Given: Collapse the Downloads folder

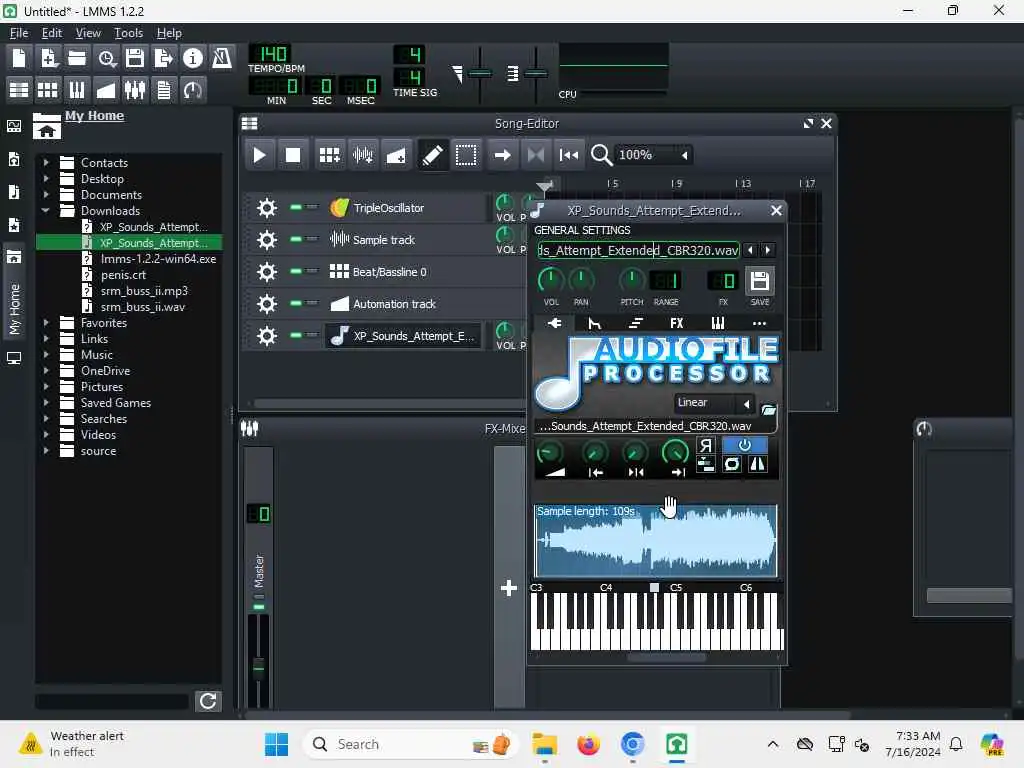Looking at the screenshot, I should pyautogui.click(x=46, y=210).
